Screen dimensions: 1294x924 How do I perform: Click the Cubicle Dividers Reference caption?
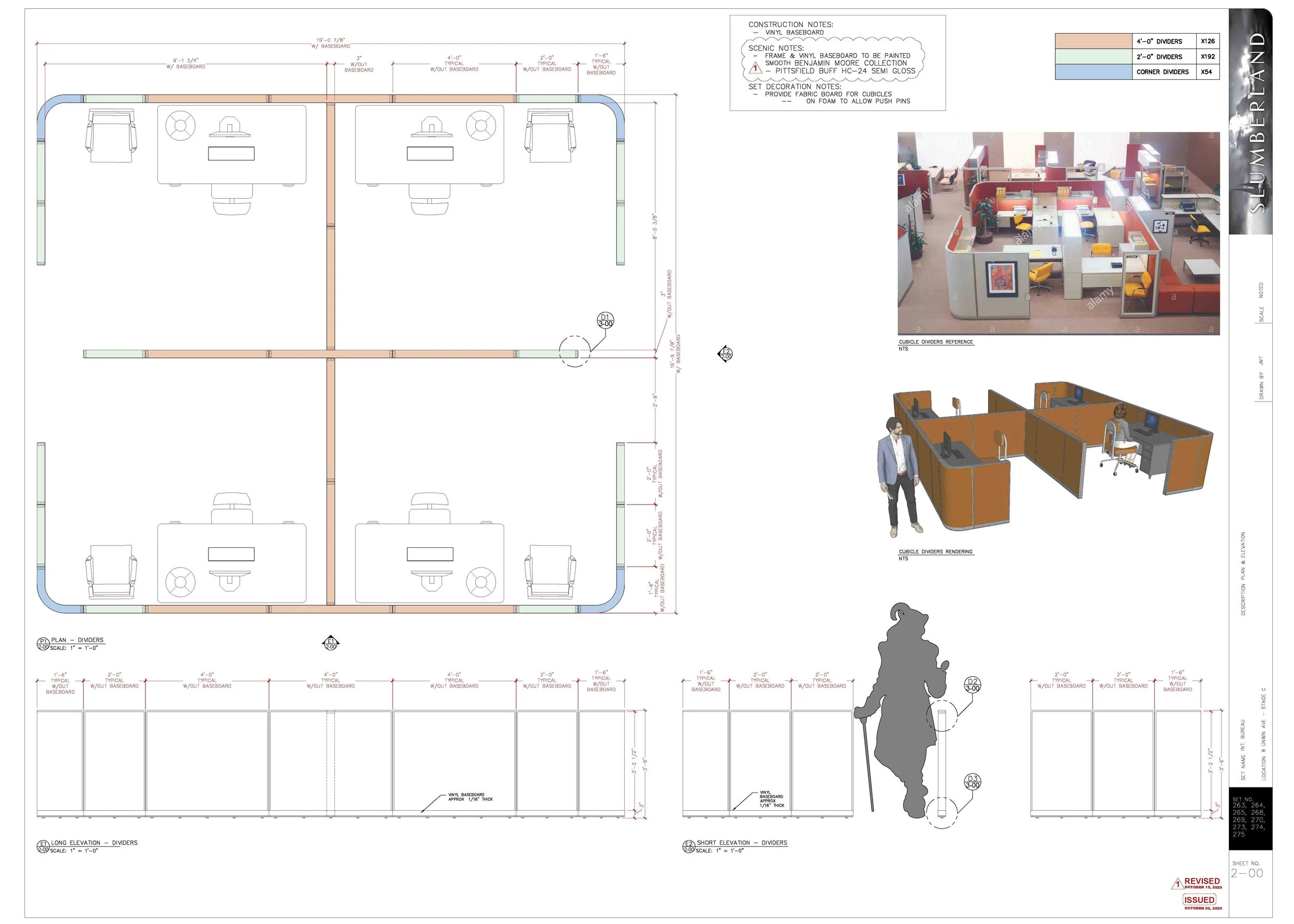point(935,342)
